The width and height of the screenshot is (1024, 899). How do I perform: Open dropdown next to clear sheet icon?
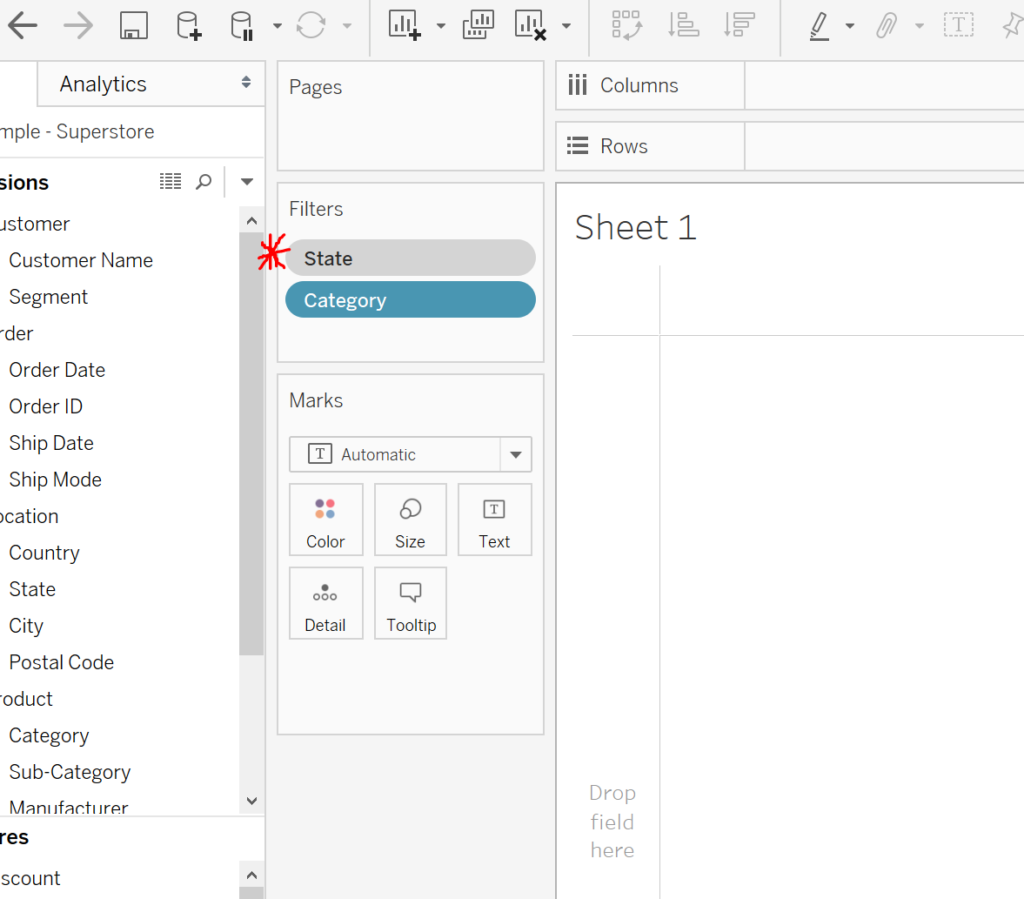pos(567,26)
